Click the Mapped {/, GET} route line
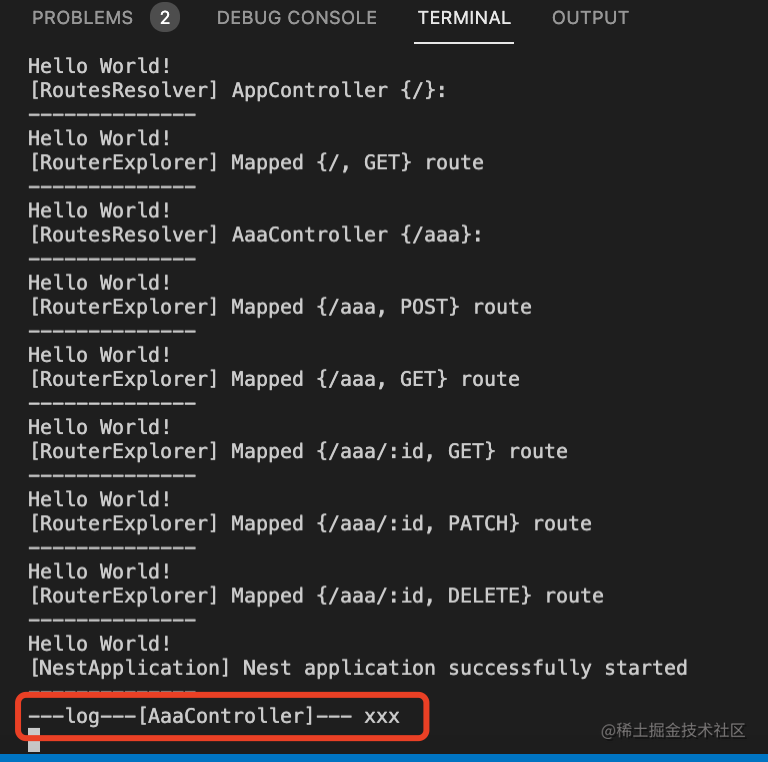This screenshot has height=762, width=768. click(256, 162)
